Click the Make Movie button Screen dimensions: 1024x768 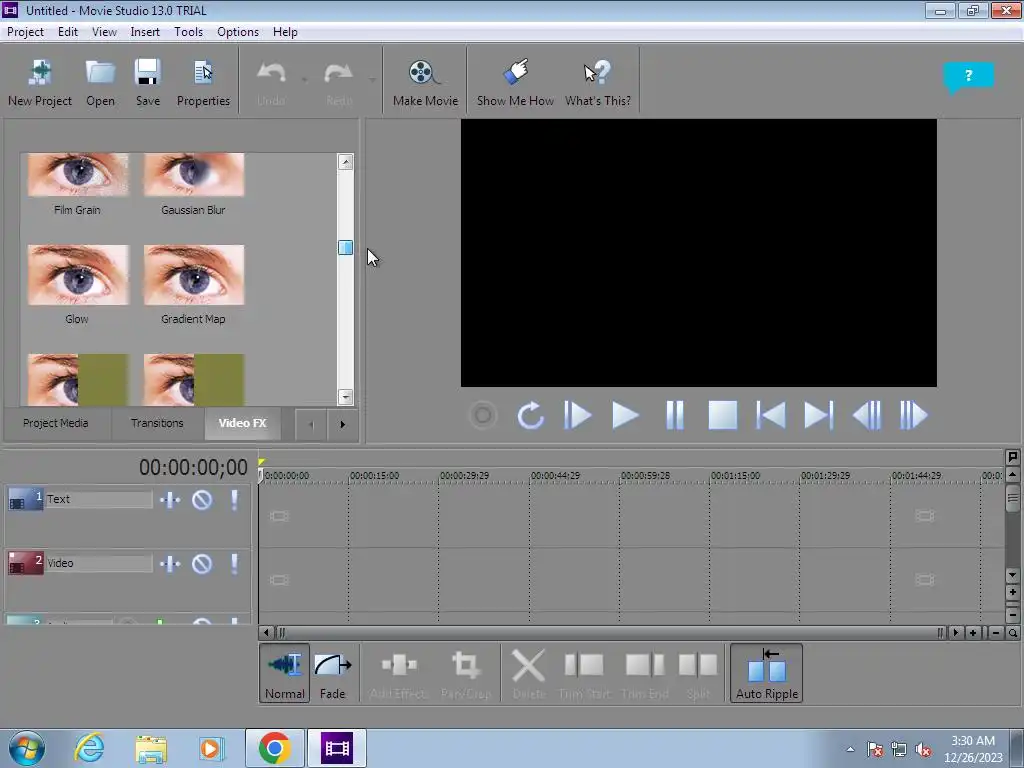point(425,83)
